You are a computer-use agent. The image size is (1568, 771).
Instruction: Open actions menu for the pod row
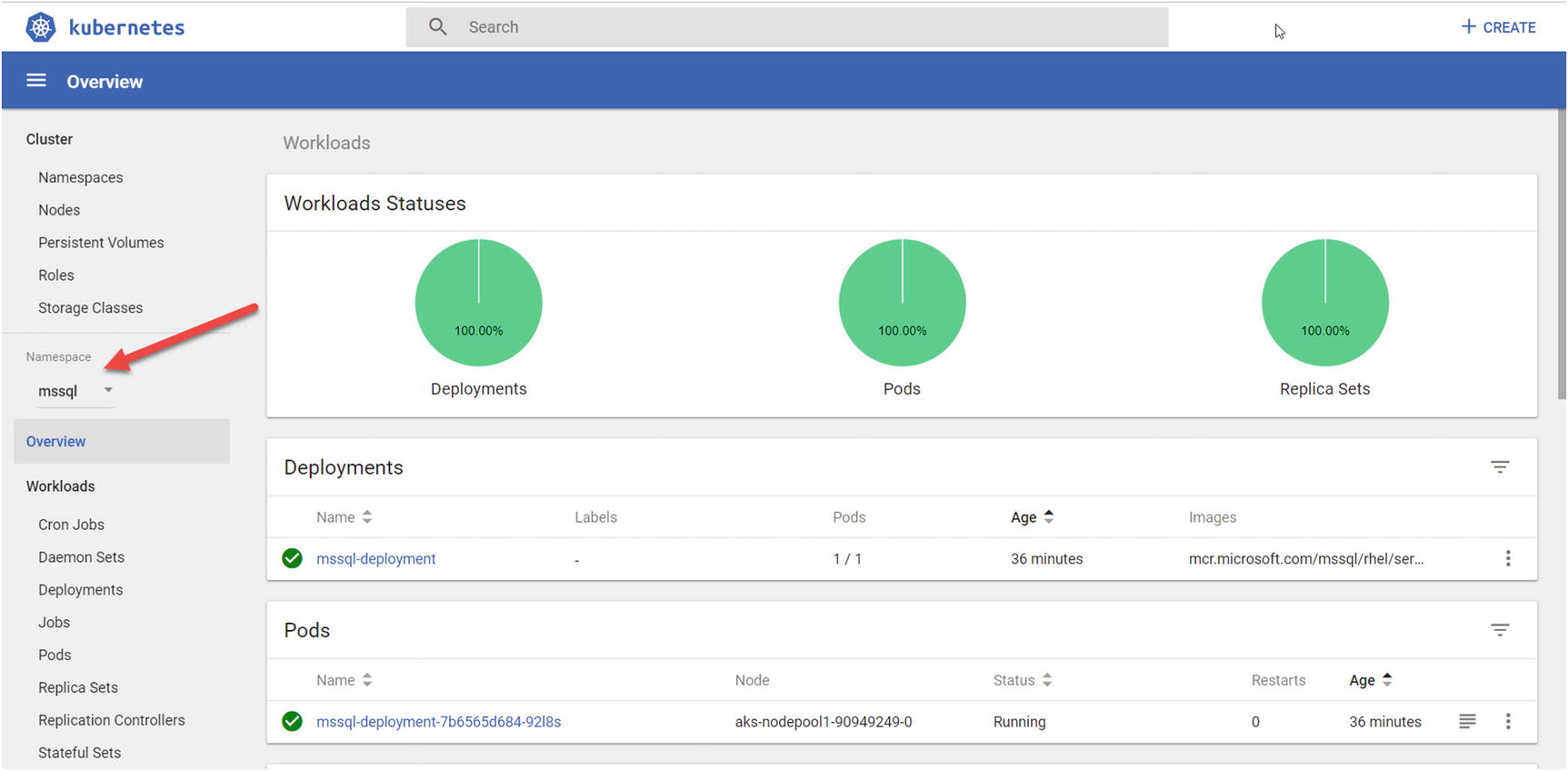click(1508, 721)
